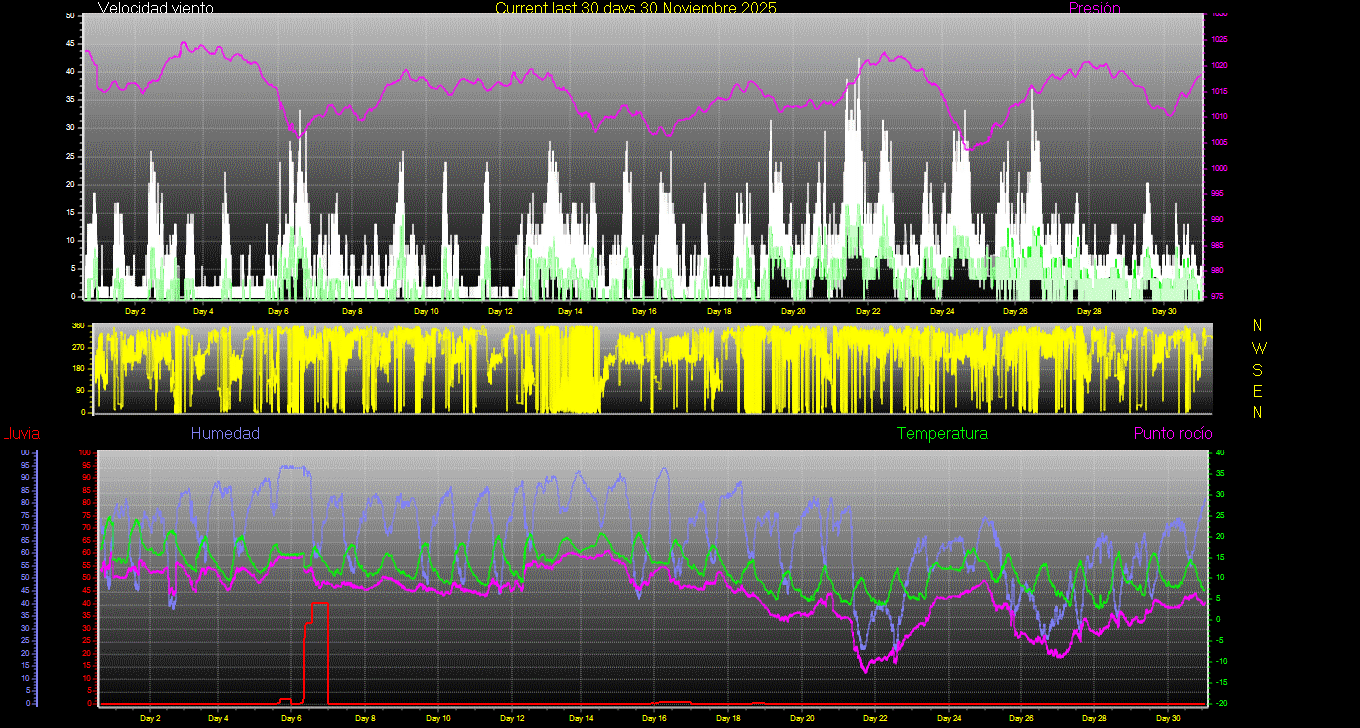
Task: Select Day 16 marker on wind speed chart
Action: click(645, 311)
